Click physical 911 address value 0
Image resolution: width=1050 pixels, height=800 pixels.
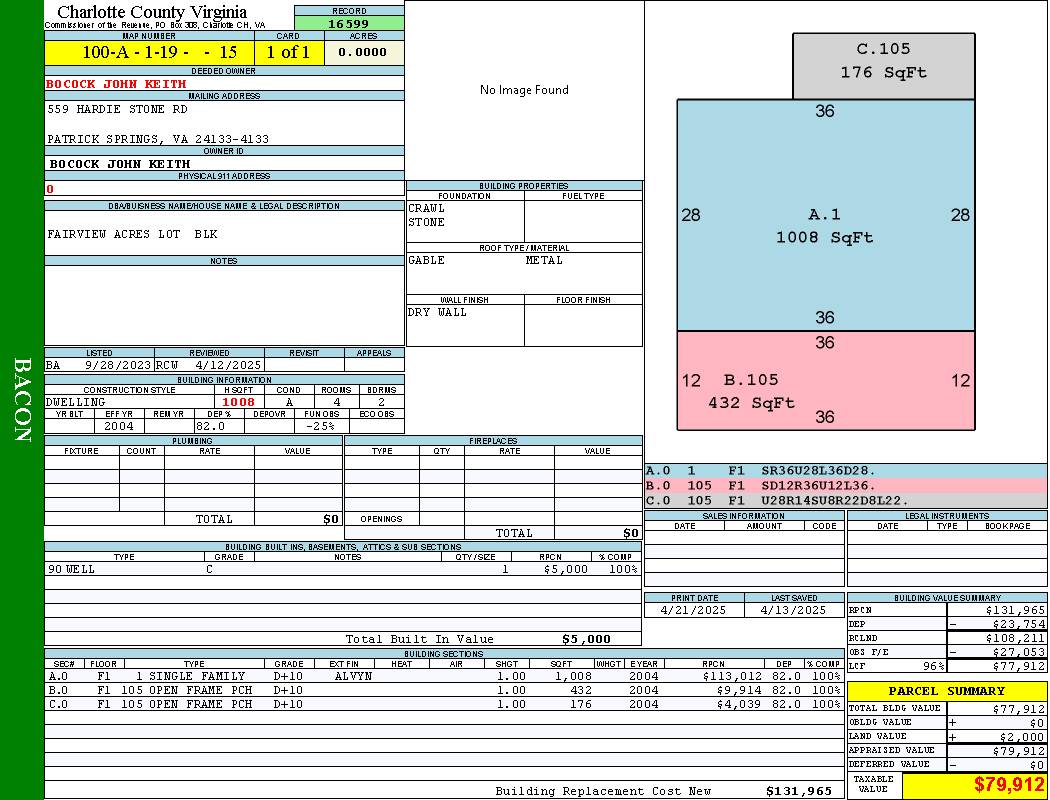50,189
